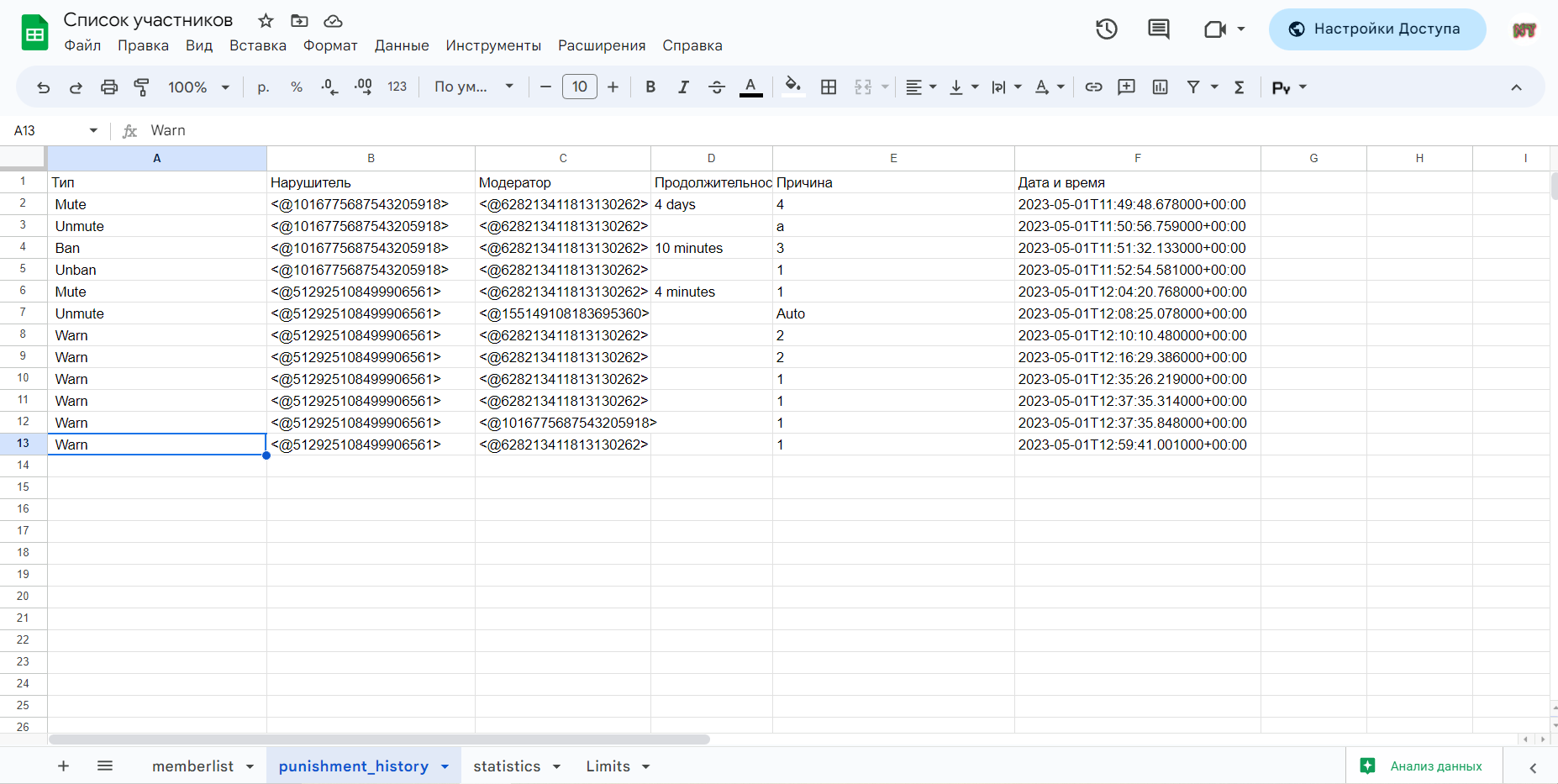Switch to the statistics sheet tab

coord(505,766)
